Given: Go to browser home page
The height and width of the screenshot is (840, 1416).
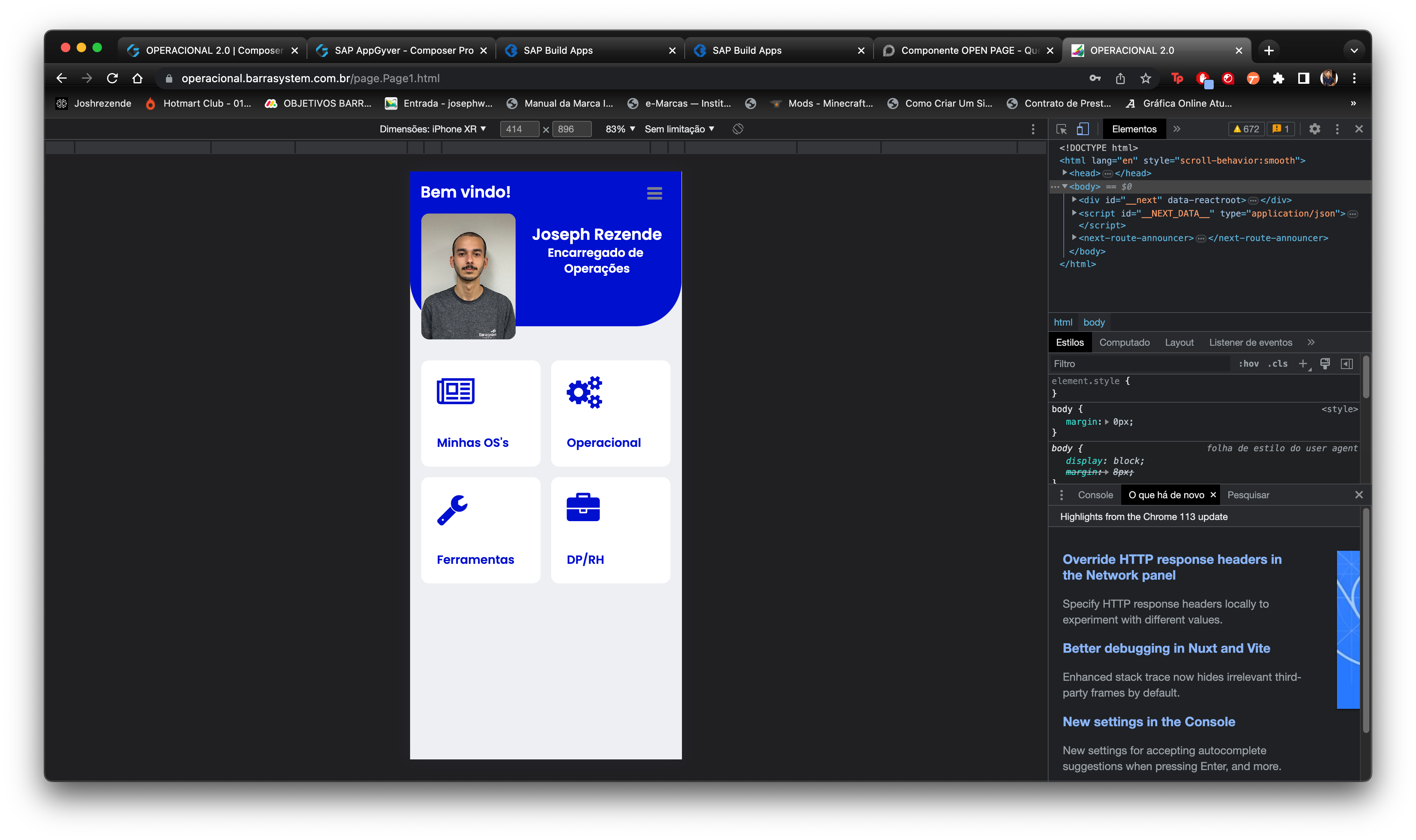Looking at the screenshot, I should tap(137, 78).
